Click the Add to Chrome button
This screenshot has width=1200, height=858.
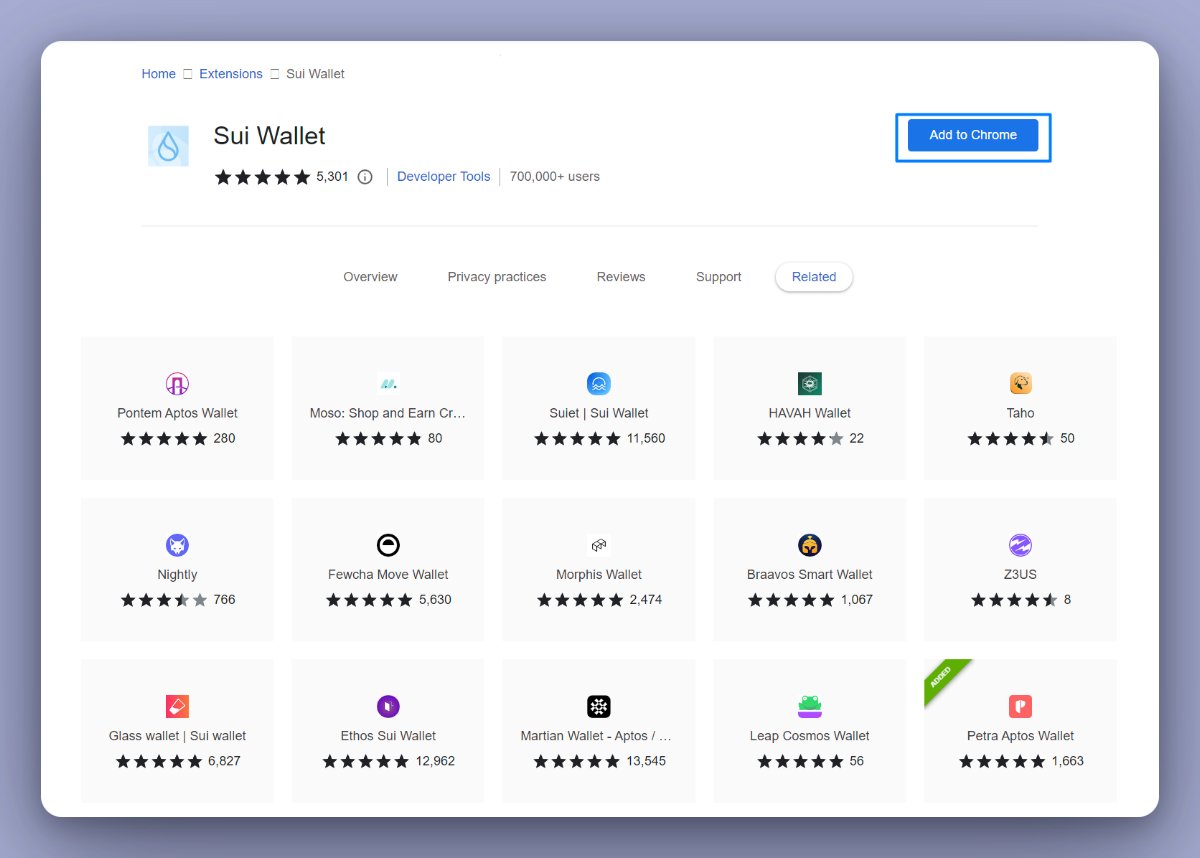pos(973,135)
